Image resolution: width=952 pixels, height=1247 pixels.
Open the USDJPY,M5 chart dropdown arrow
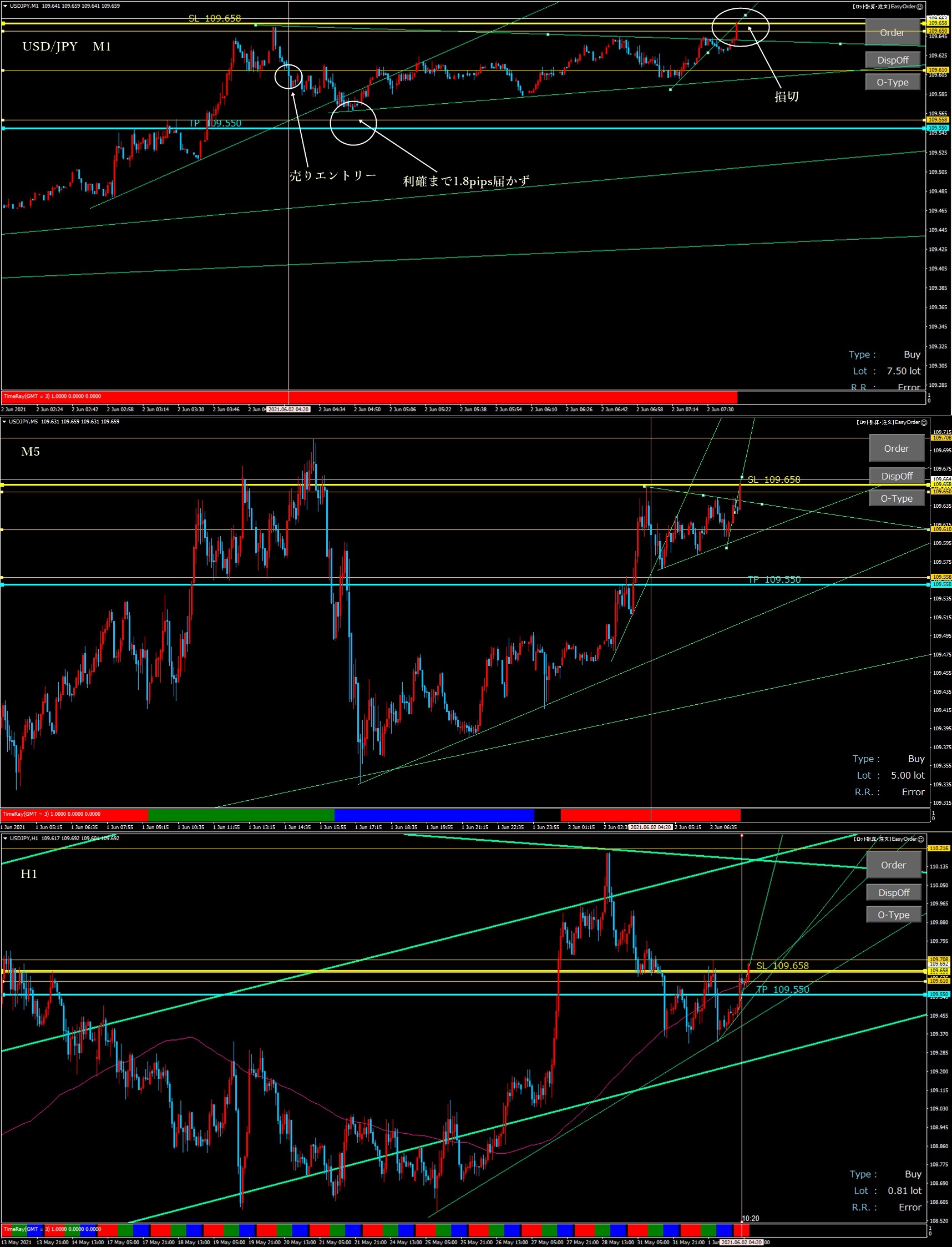point(4,422)
